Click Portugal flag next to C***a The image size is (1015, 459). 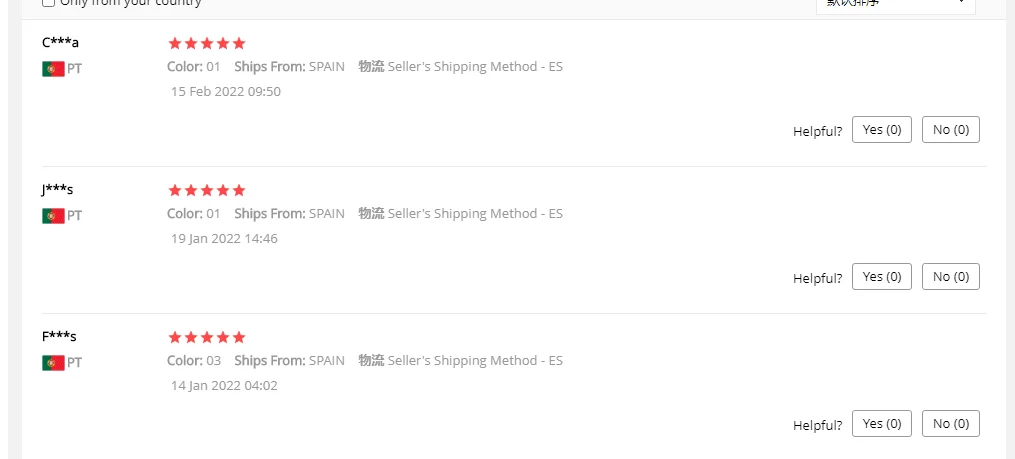tap(53, 69)
